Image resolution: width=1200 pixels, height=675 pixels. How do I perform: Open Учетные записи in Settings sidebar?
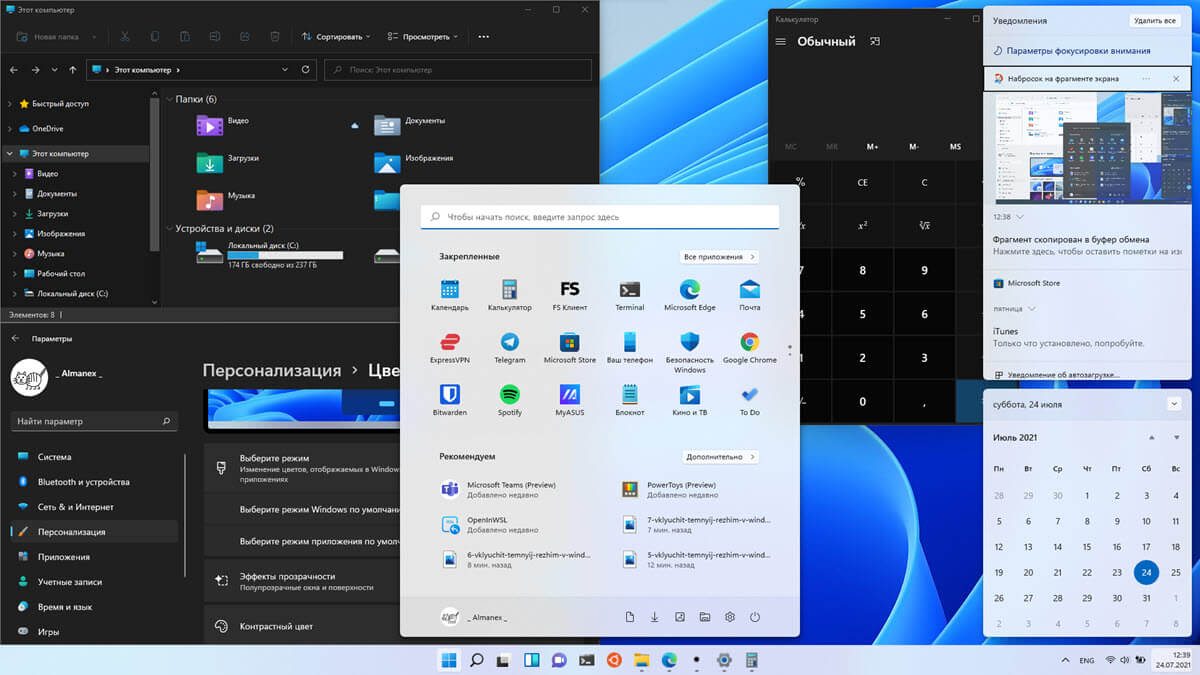[x=94, y=582]
